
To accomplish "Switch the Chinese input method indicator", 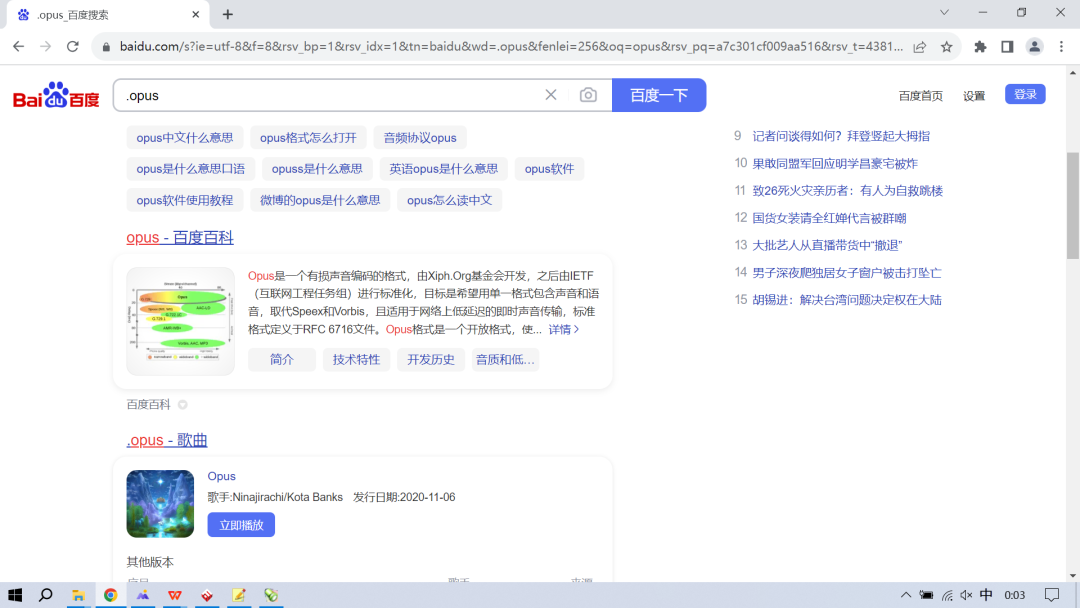I will (986, 595).
